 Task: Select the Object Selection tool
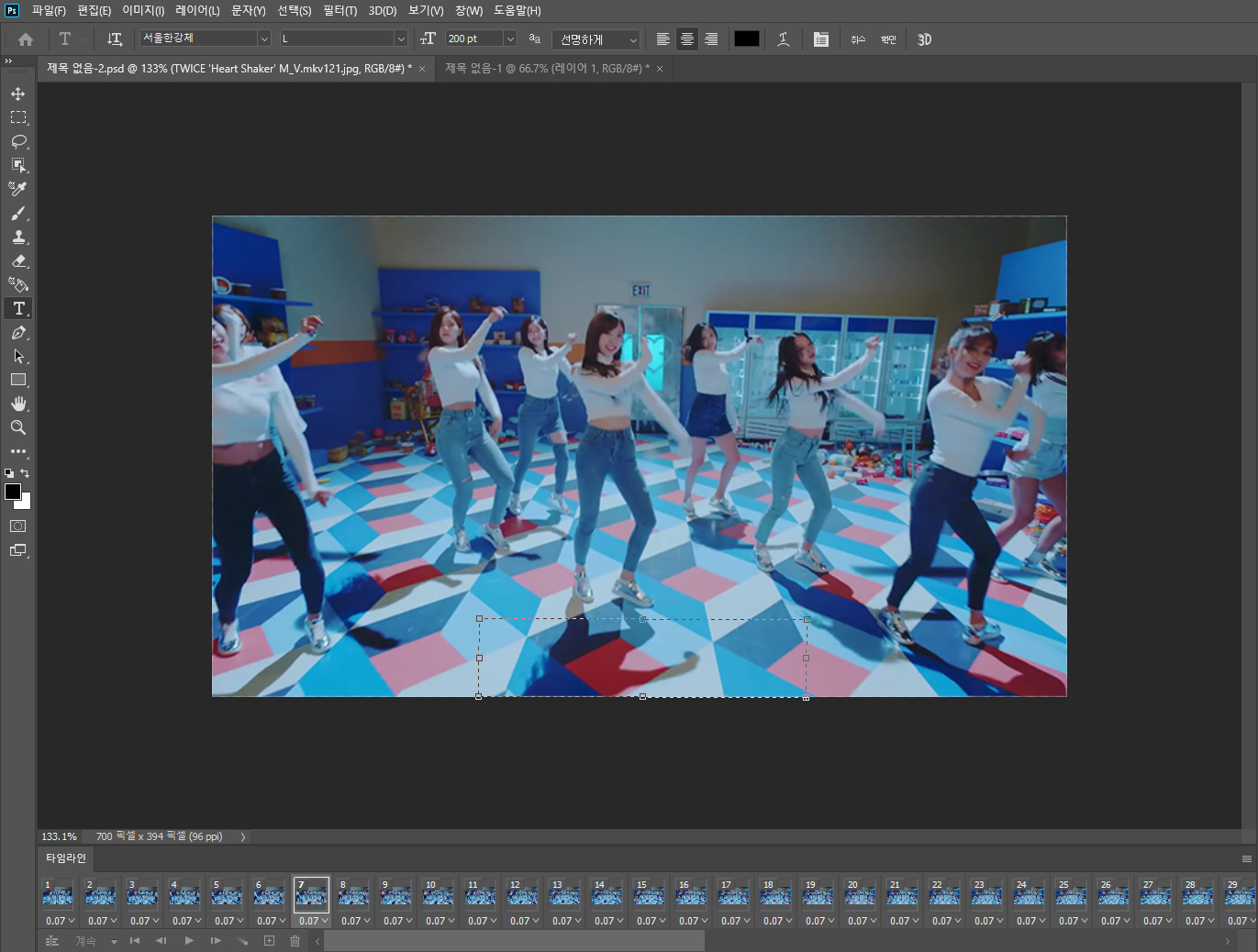coord(18,165)
